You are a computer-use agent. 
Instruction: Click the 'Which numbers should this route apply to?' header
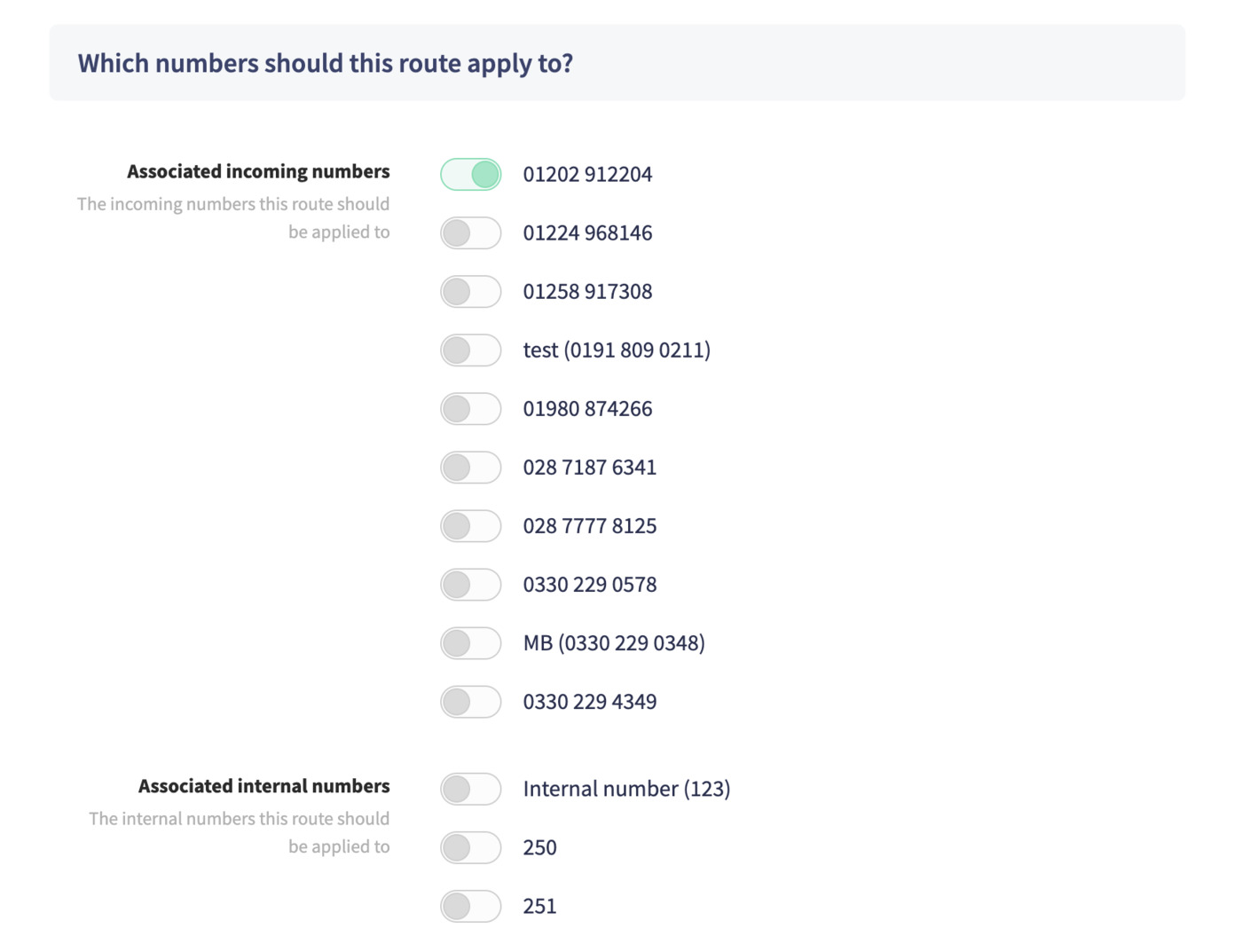(x=325, y=63)
